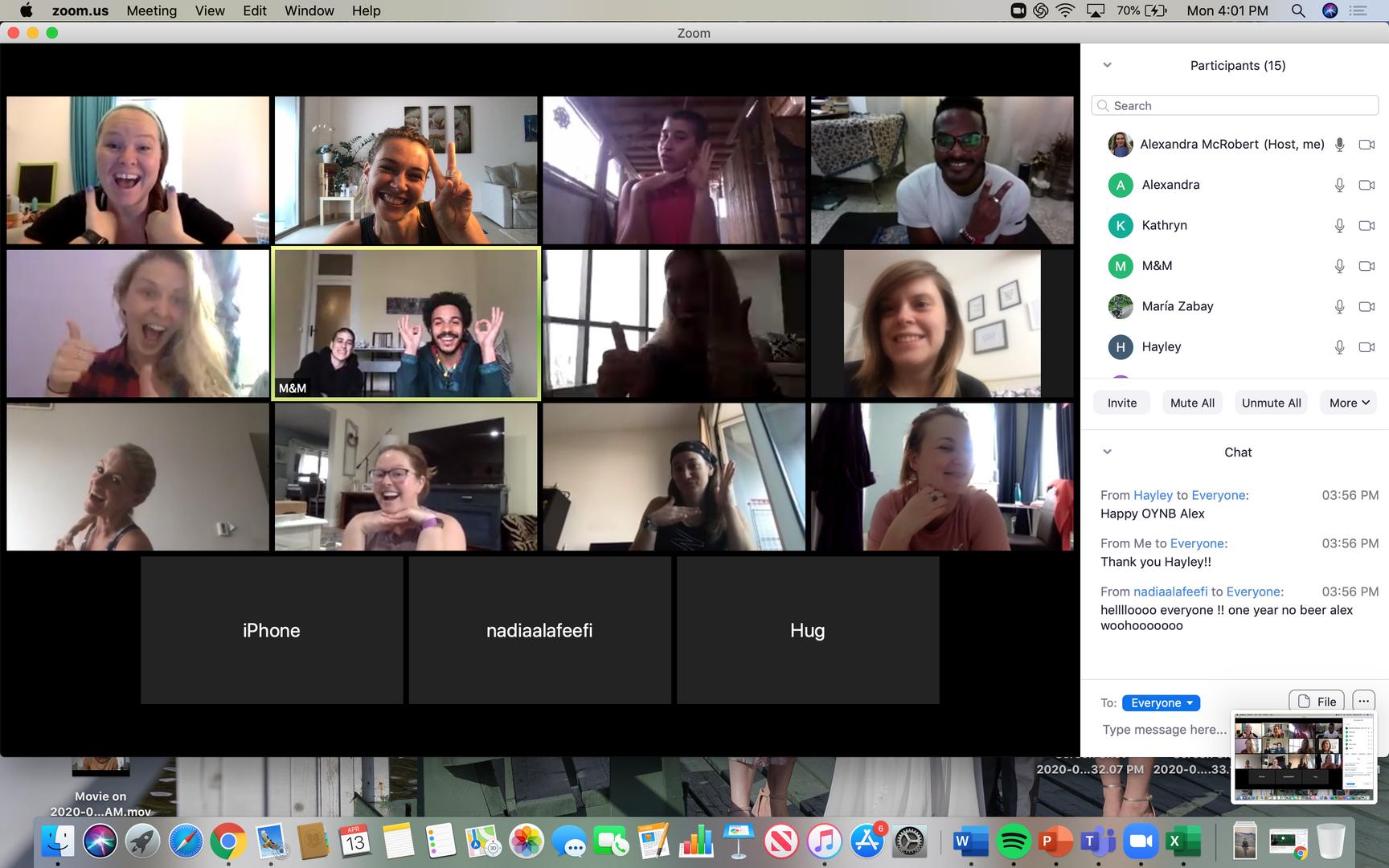Click Hayley's dark H avatar
The image size is (1389, 868).
pyautogui.click(x=1121, y=347)
